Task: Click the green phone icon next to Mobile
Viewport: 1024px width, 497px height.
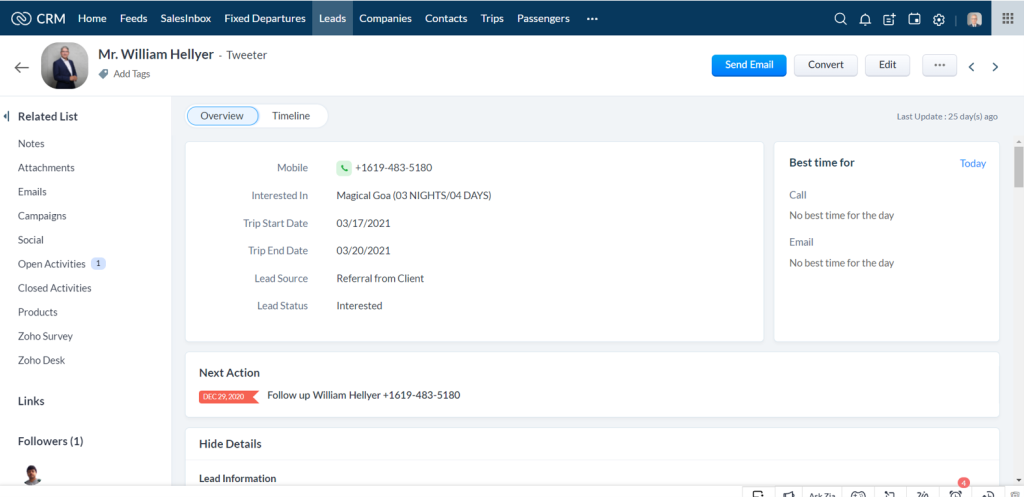Action: click(344, 168)
